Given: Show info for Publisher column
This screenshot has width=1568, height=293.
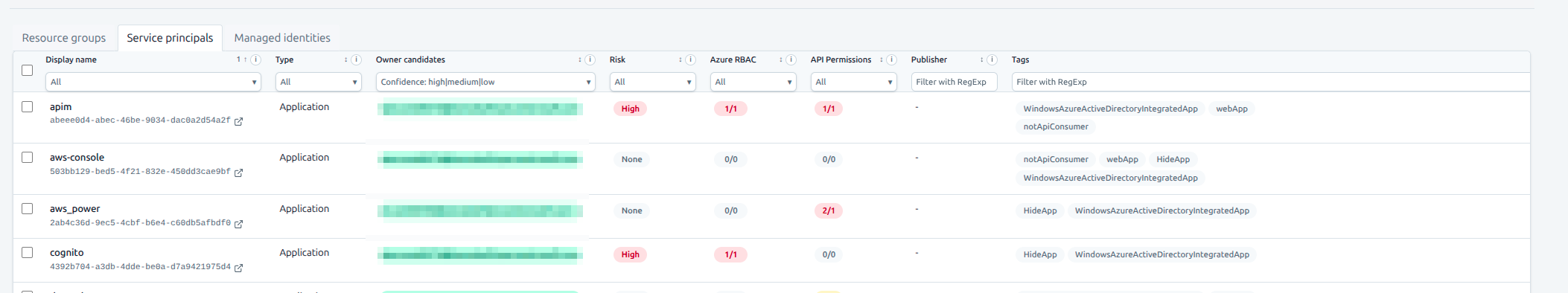Looking at the screenshot, I should (x=992, y=59).
